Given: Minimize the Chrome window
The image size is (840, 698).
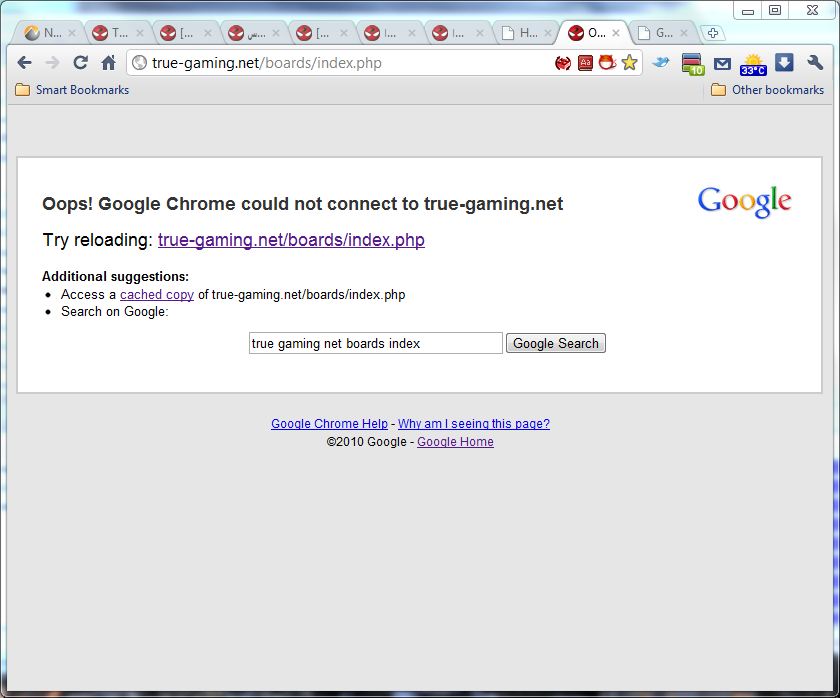Looking at the screenshot, I should click(748, 11).
